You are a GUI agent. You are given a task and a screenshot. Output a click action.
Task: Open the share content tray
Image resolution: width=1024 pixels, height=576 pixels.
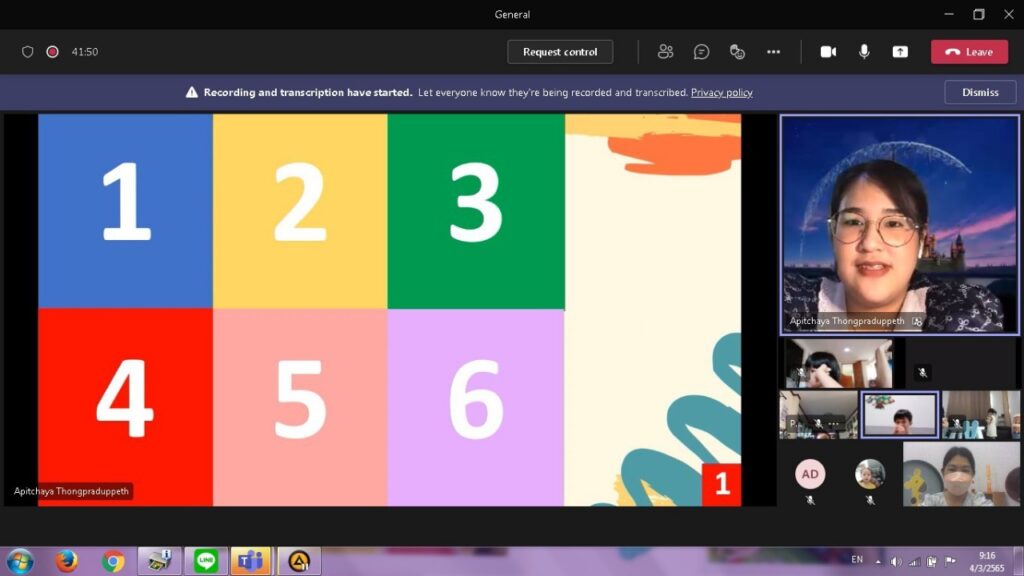[900, 52]
